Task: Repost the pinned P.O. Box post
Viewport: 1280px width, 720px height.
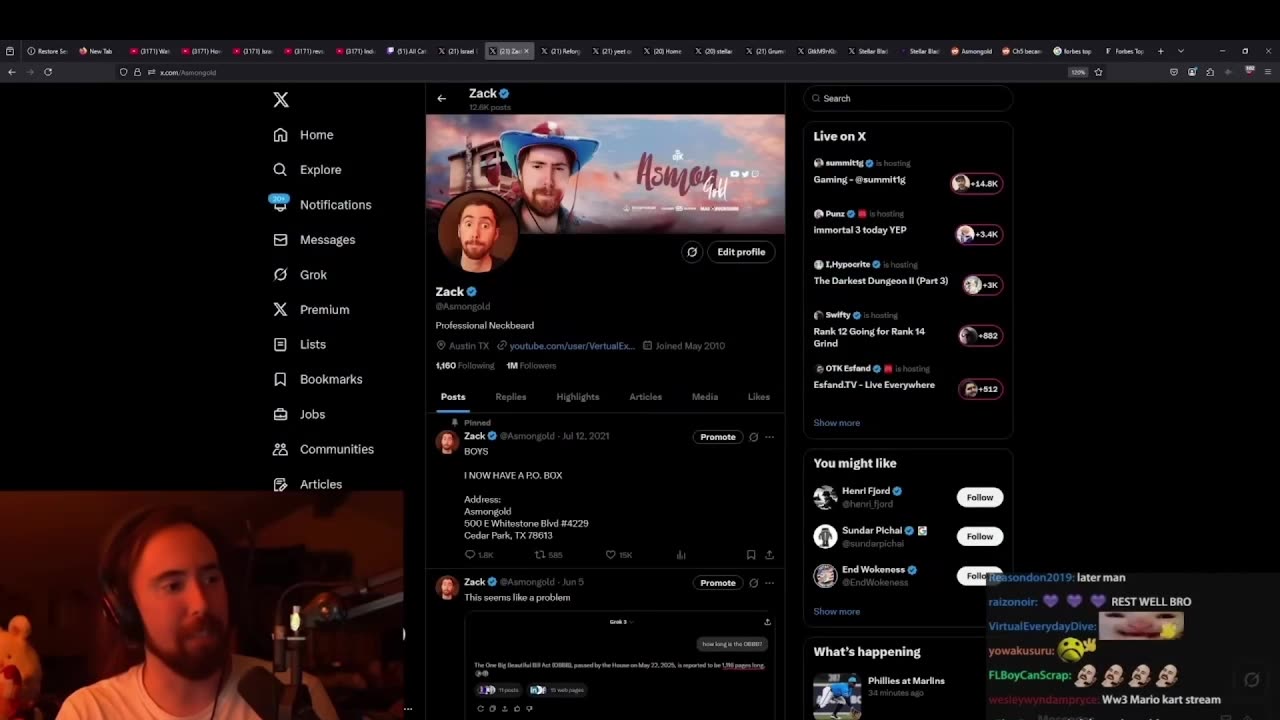Action: click(x=540, y=555)
